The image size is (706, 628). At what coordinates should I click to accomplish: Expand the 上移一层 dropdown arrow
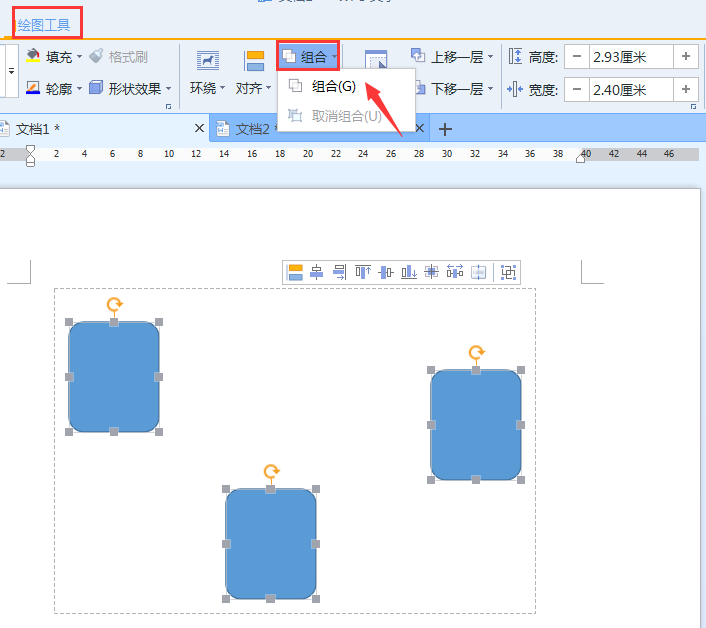pos(491,56)
